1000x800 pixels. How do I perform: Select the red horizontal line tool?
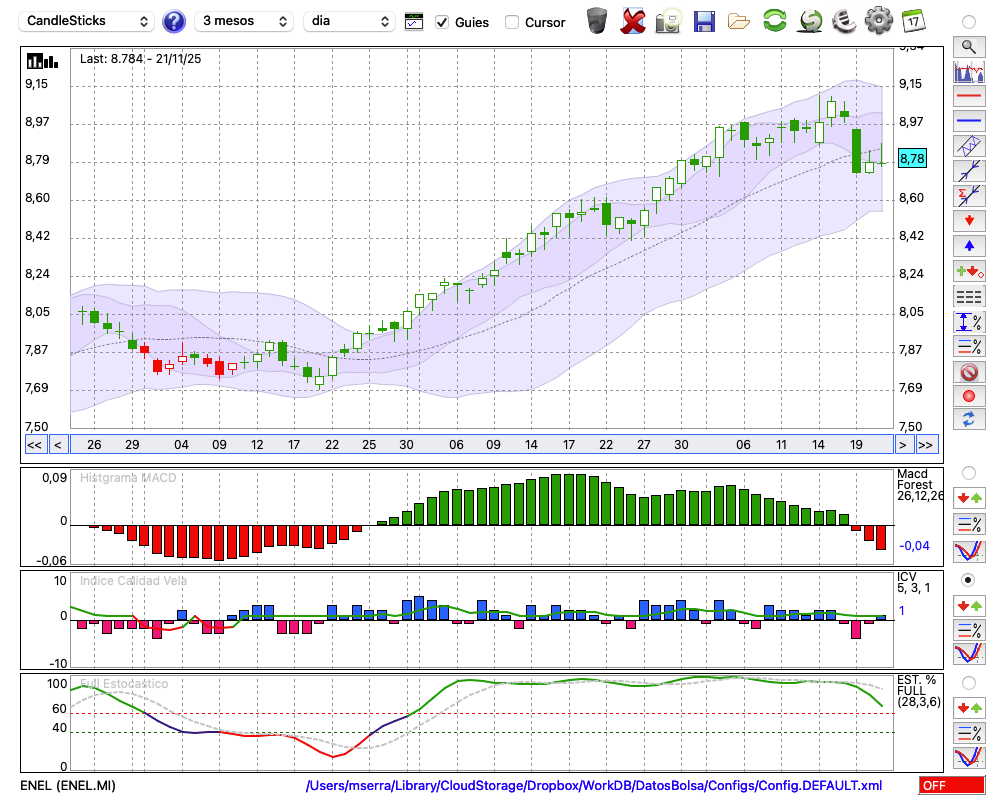[969, 96]
